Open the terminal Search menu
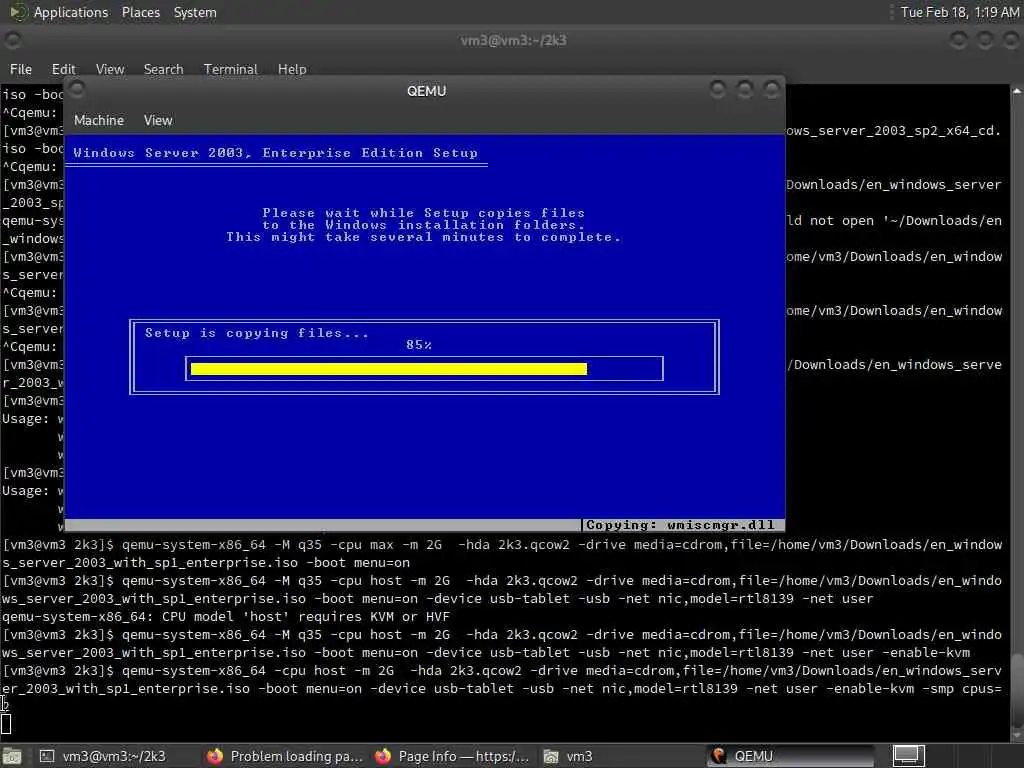Viewport: 1024px width, 768px height. pos(163,69)
